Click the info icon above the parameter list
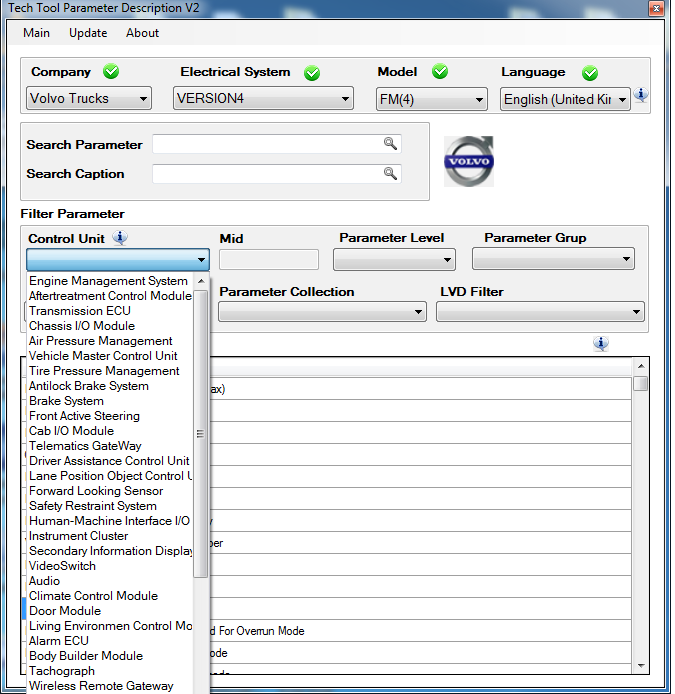 tap(600, 343)
